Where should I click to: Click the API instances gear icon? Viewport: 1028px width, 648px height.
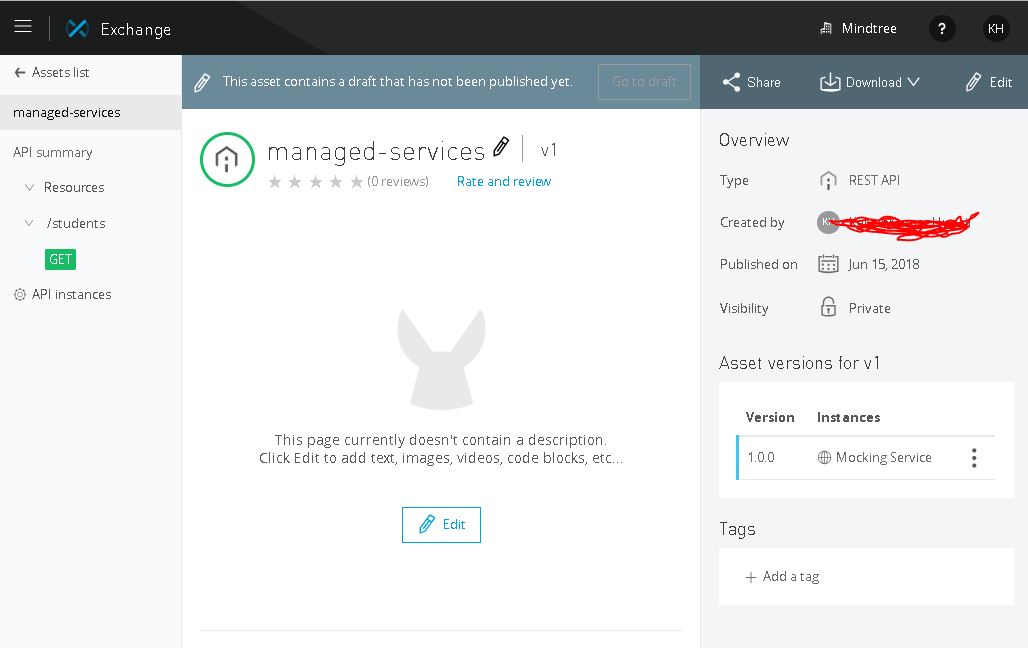point(19,295)
